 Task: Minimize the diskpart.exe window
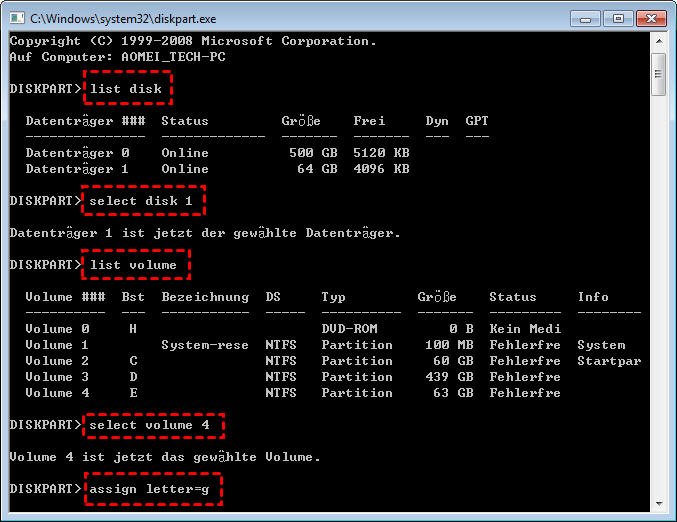point(585,19)
